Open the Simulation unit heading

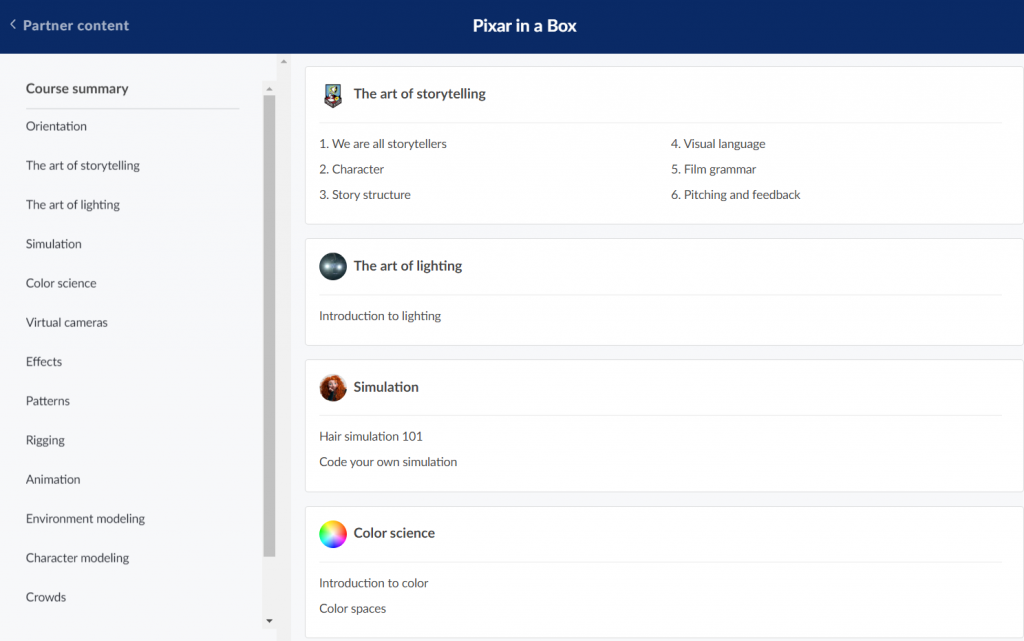(386, 387)
